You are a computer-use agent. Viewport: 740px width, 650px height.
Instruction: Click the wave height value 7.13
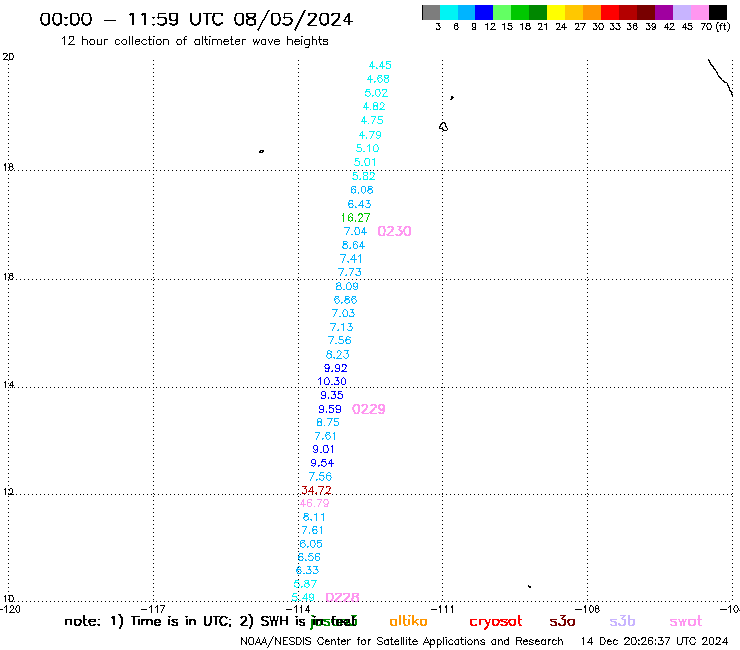pos(341,327)
